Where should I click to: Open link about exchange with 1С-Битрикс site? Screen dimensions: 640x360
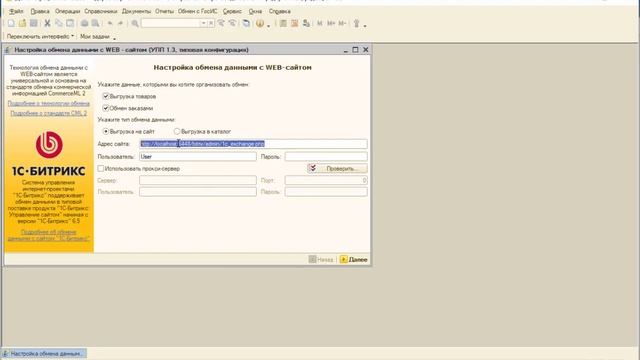point(49,235)
